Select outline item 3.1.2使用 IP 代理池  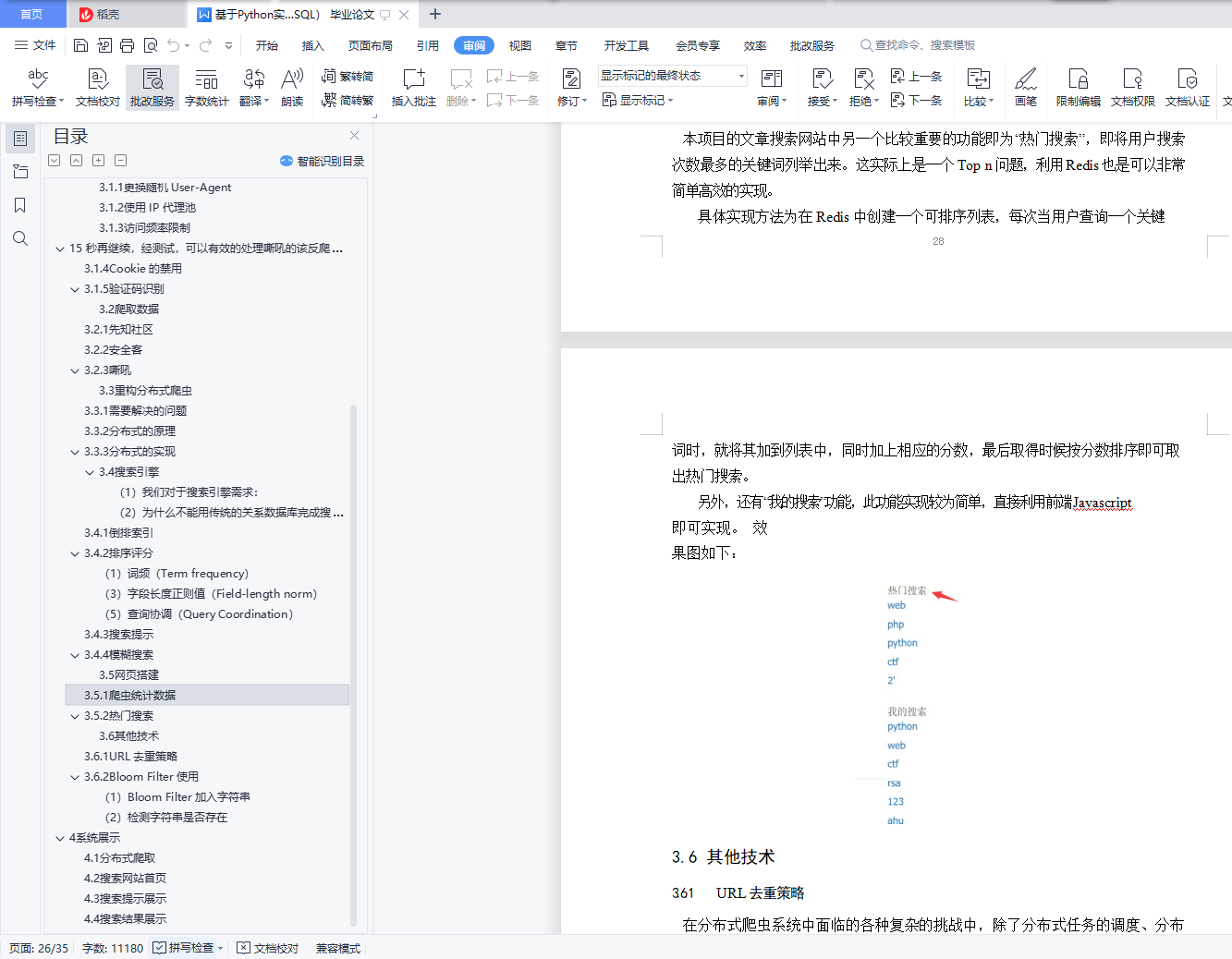click(147, 208)
